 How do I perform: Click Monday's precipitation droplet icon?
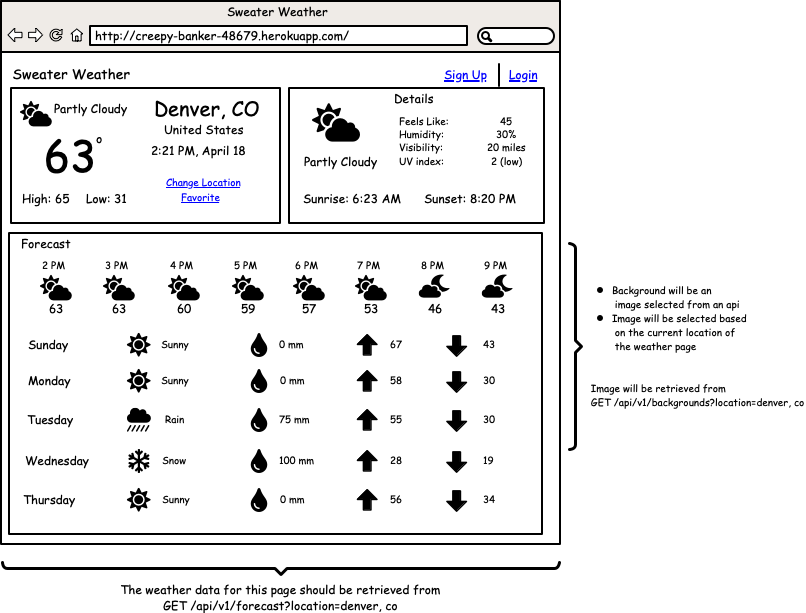coord(259,381)
